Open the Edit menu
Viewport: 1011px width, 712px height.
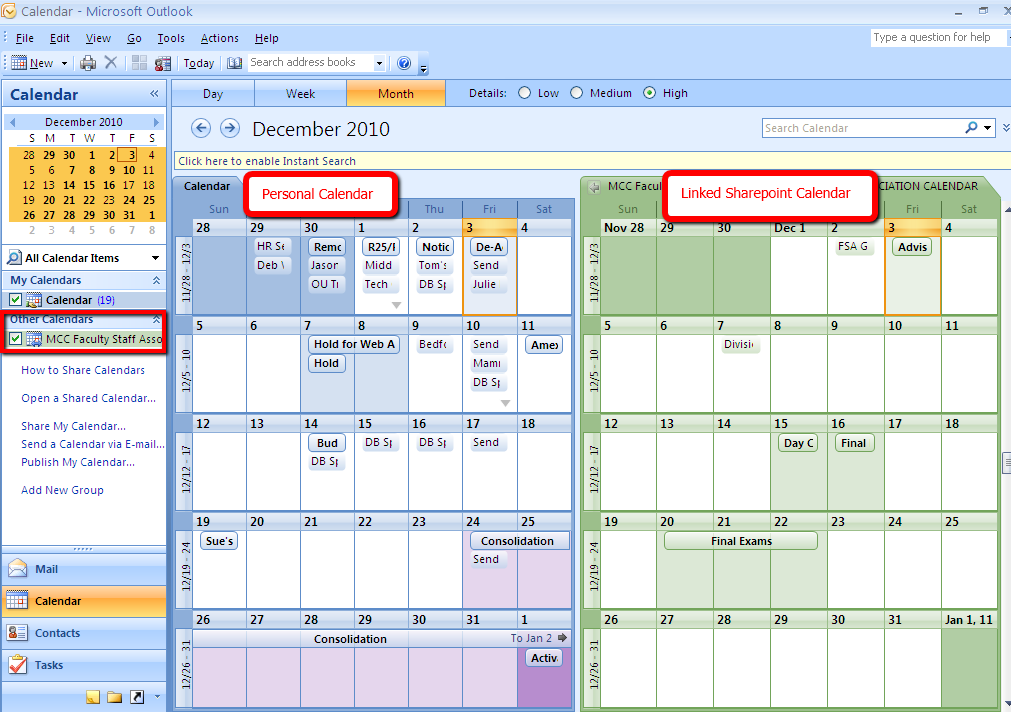(x=60, y=38)
